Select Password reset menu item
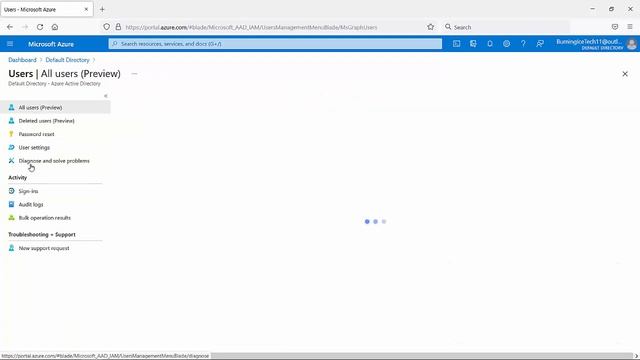 tap(55, 134)
